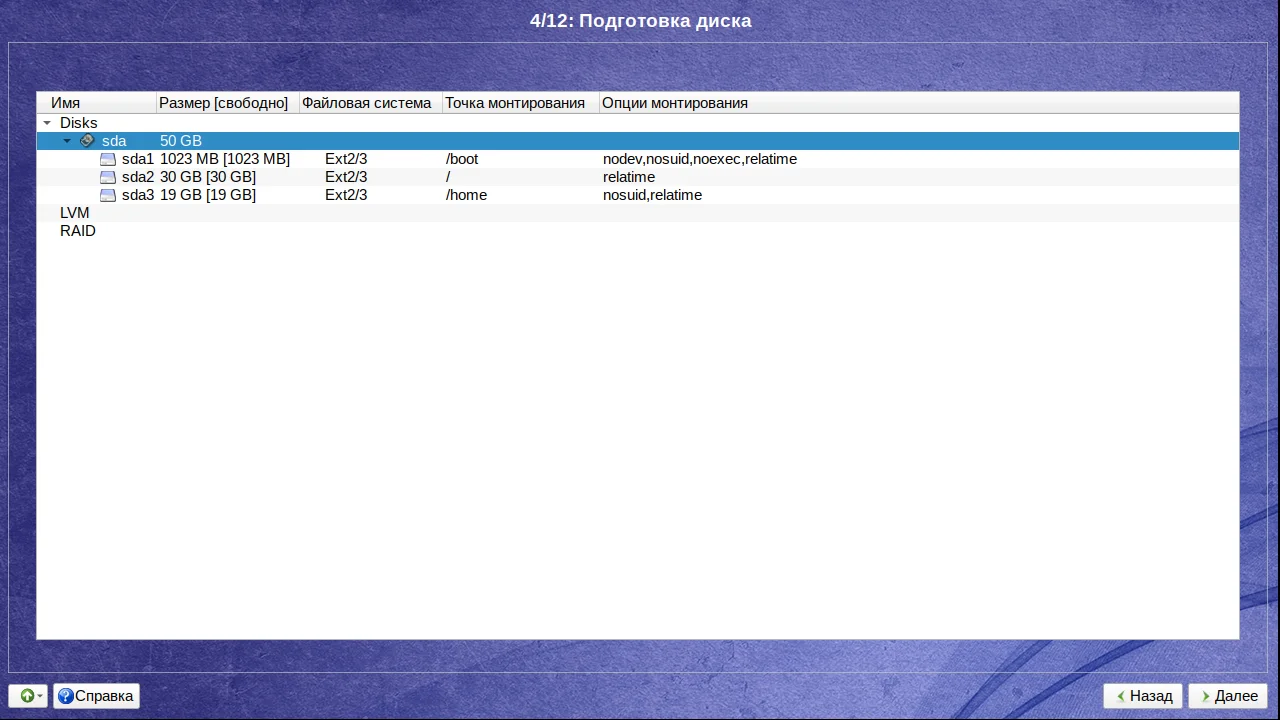Click the 19 GB [19 GB] size value

click(x=208, y=195)
